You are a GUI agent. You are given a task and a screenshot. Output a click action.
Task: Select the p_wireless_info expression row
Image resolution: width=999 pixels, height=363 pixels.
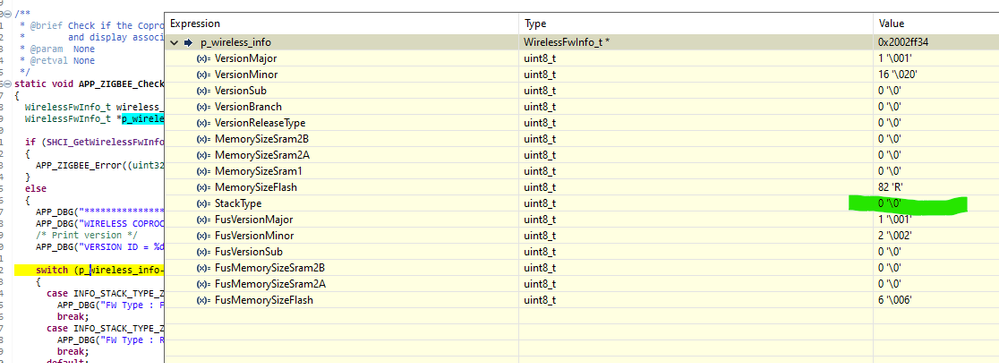582,43
